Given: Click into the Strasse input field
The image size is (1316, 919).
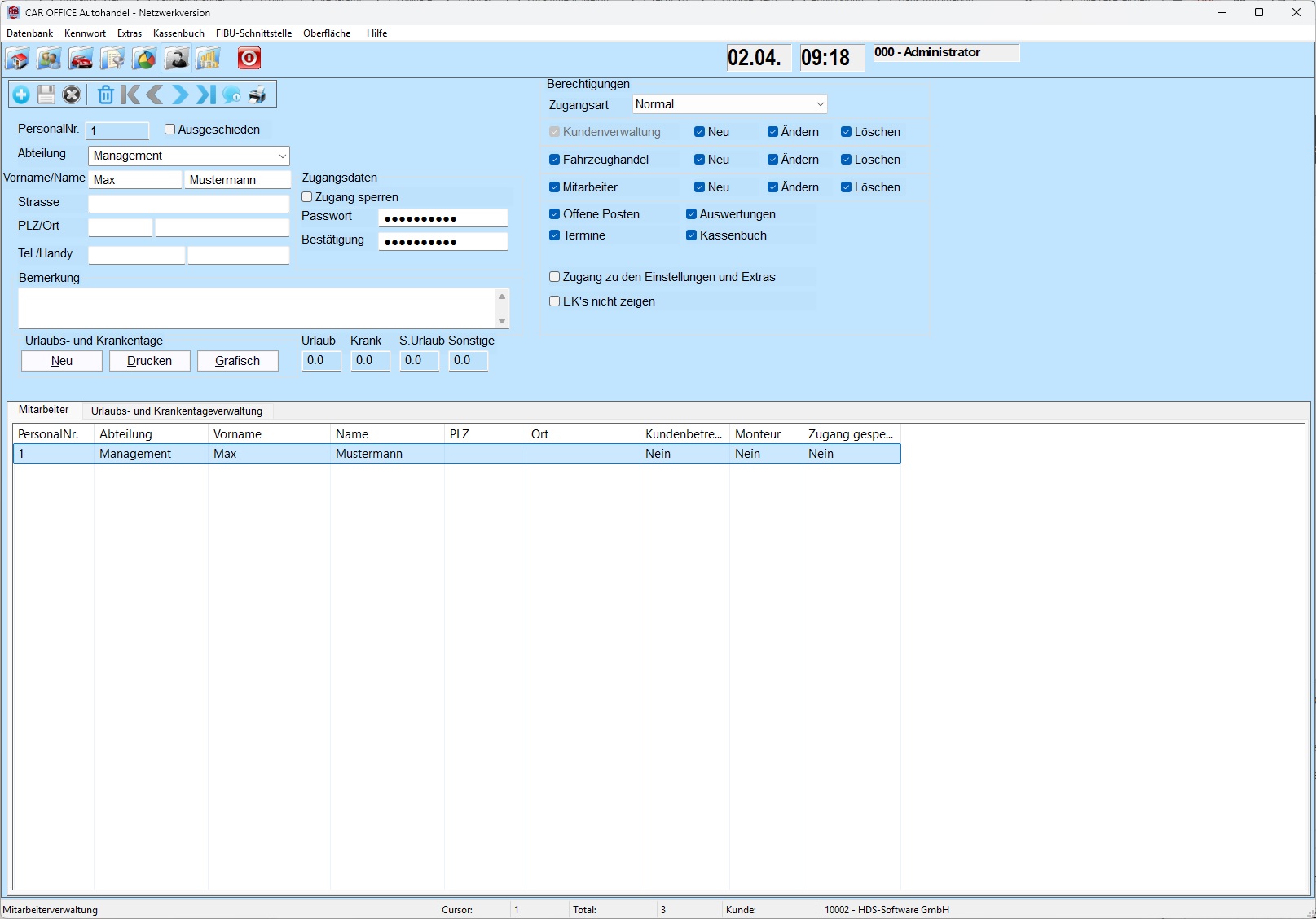Looking at the screenshot, I should click(x=188, y=204).
